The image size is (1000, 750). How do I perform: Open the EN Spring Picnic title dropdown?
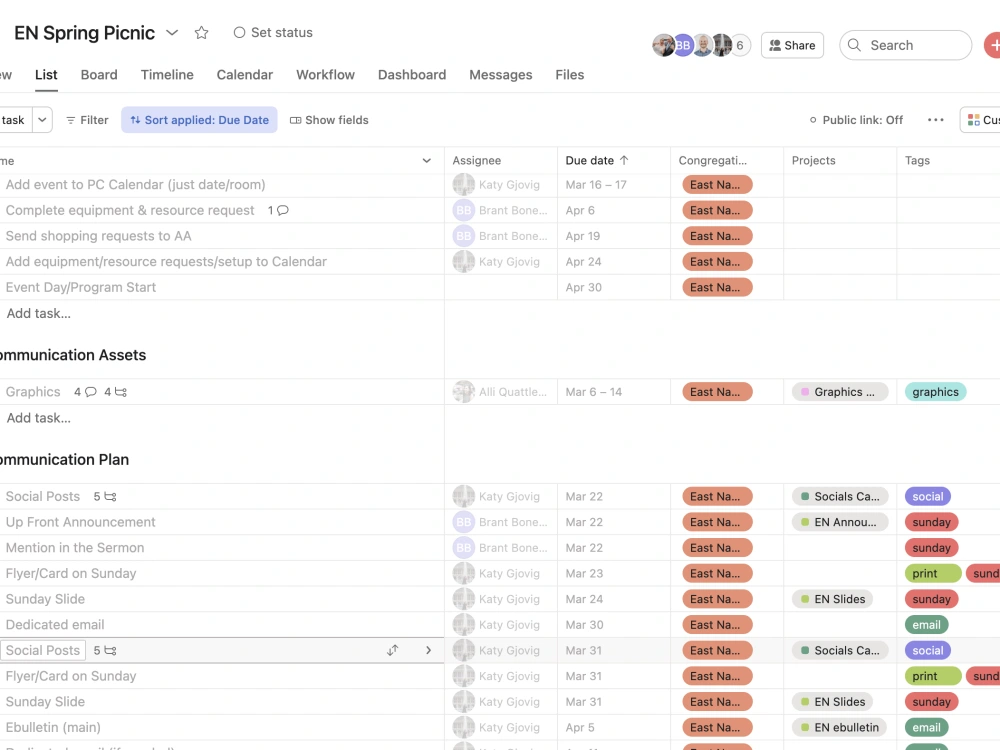[171, 32]
